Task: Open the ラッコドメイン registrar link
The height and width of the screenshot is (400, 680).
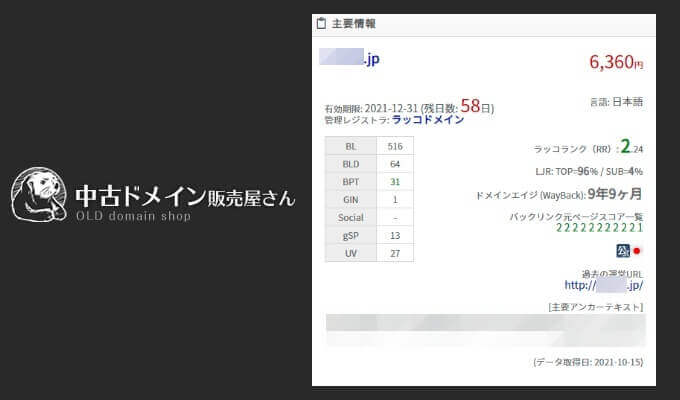Action: pos(428,120)
